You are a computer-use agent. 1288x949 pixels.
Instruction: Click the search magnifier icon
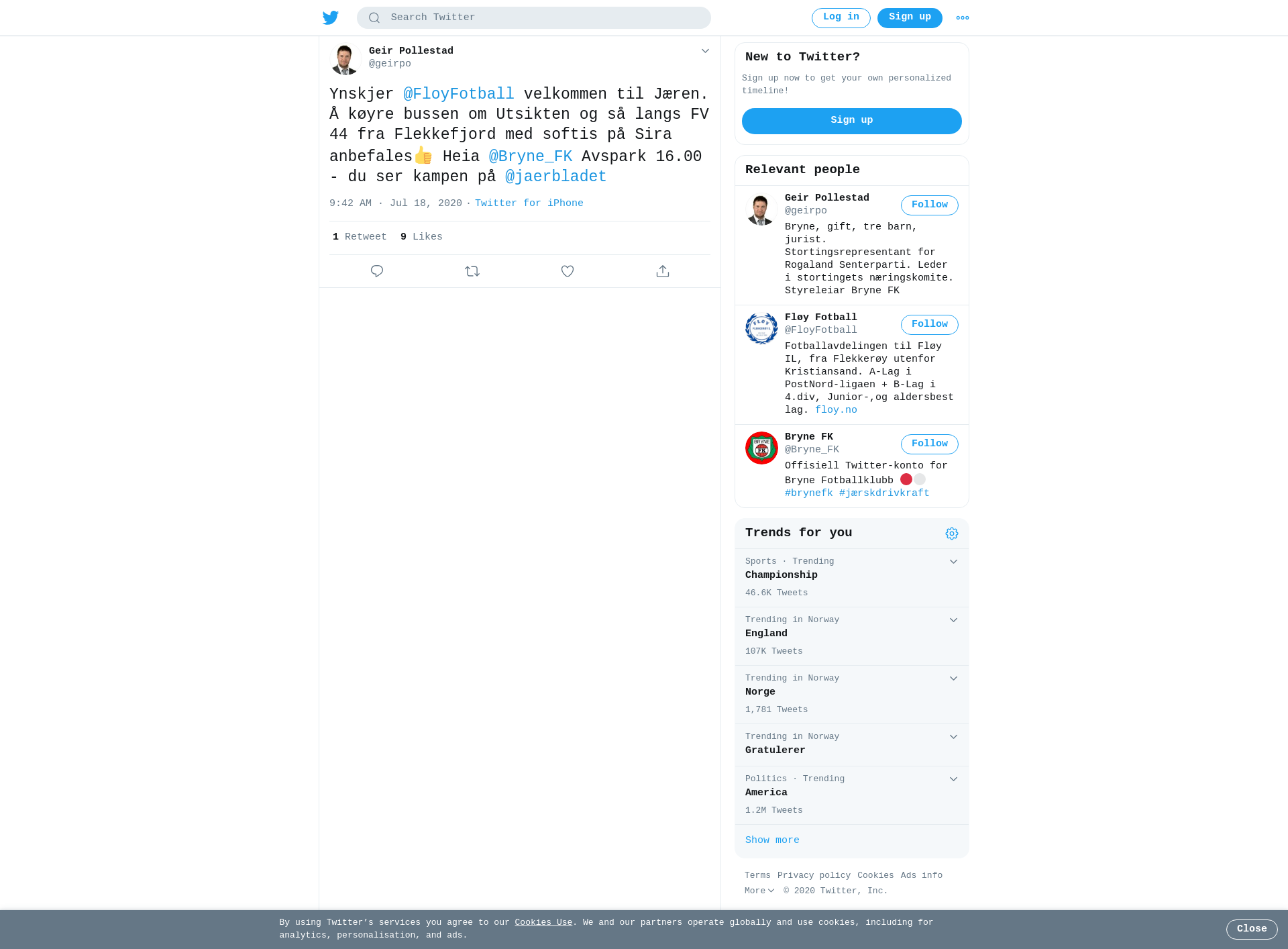point(374,18)
